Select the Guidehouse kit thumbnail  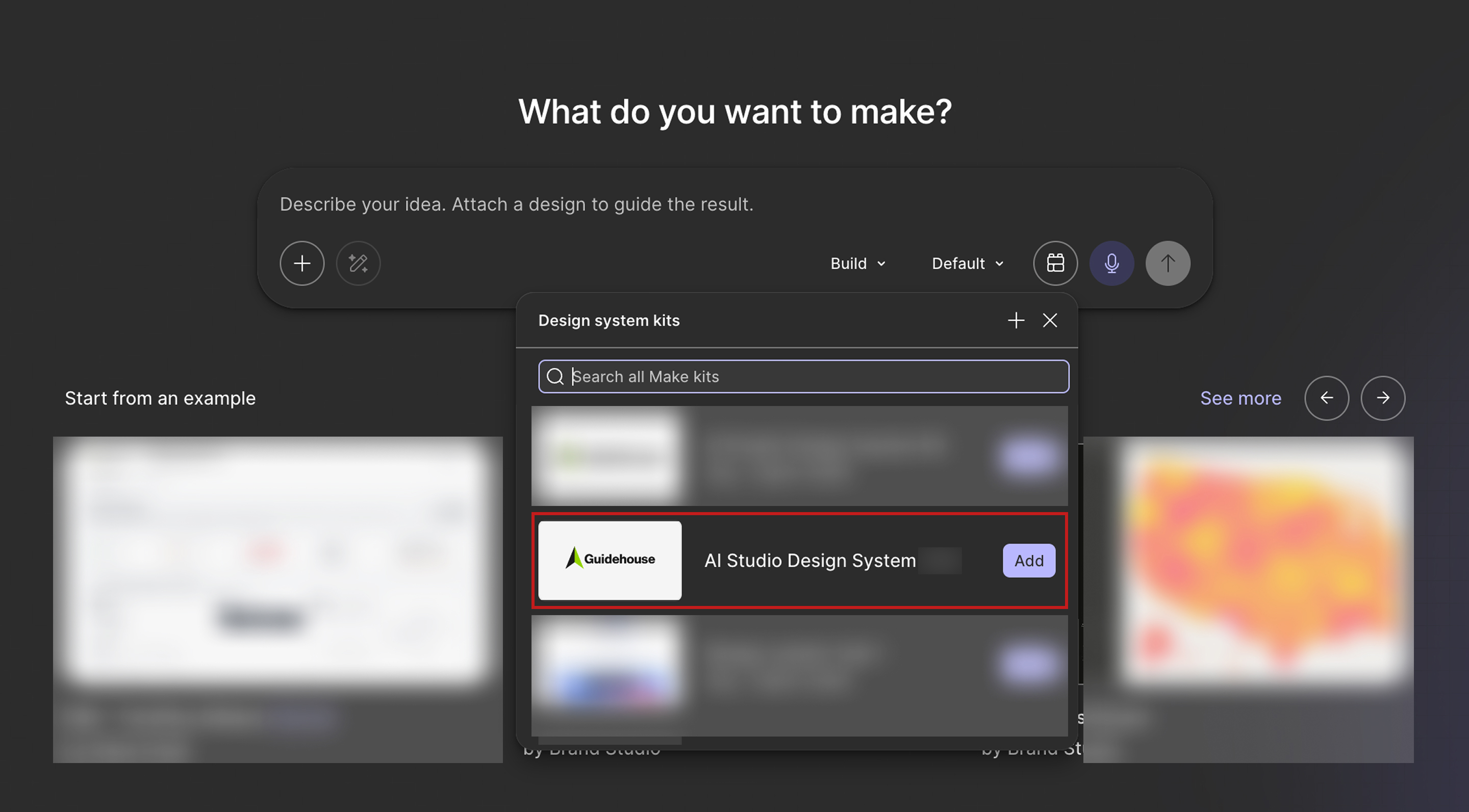click(610, 560)
